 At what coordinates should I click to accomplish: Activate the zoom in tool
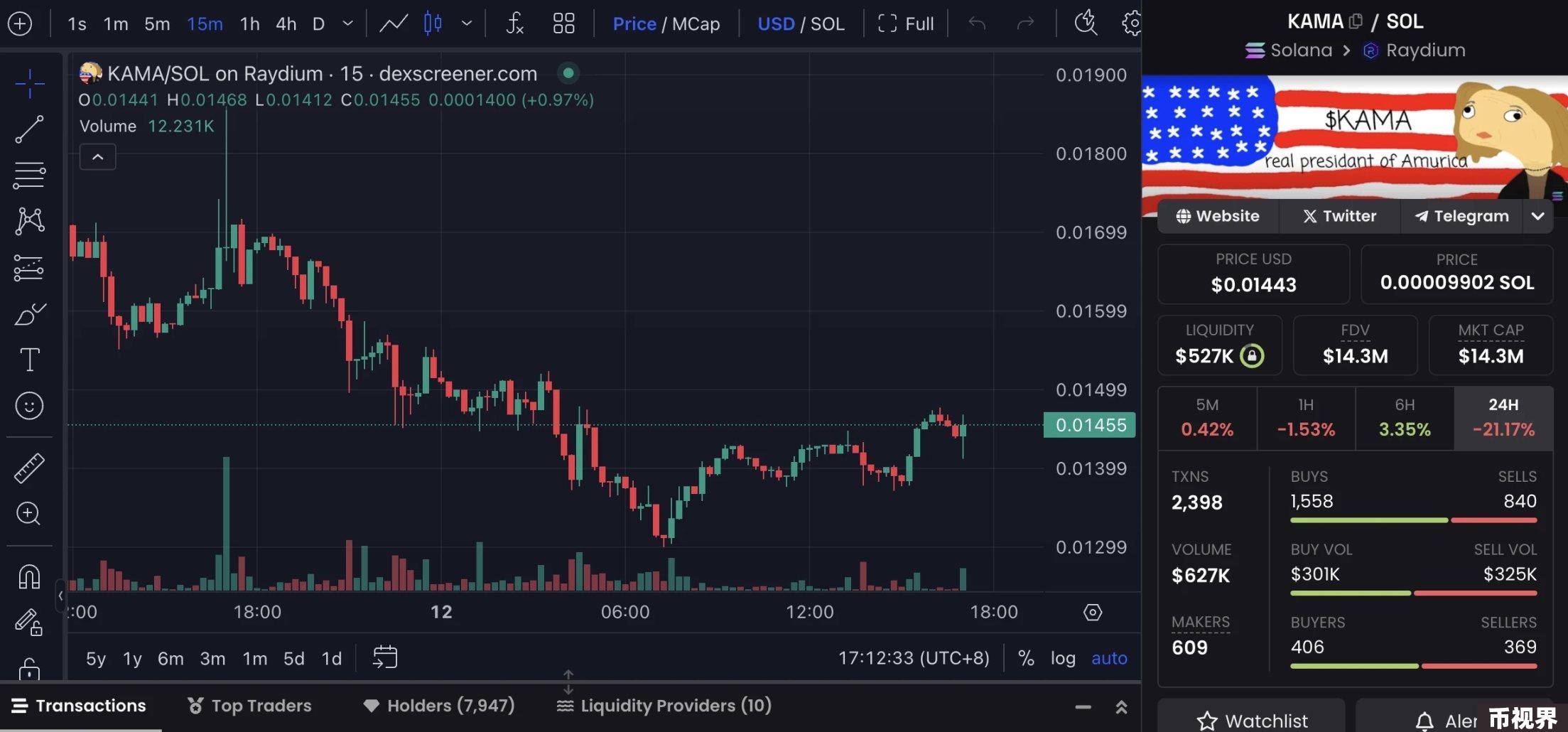(29, 513)
